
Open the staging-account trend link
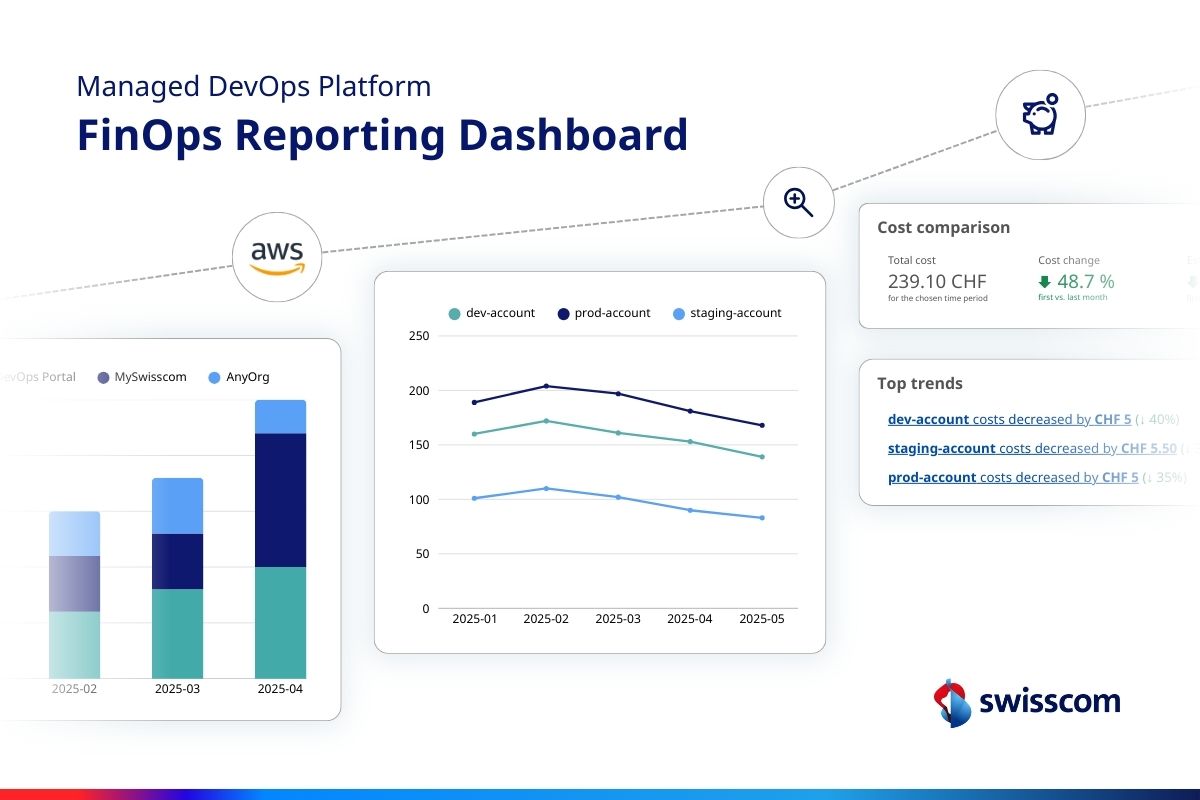coord(941,449)
